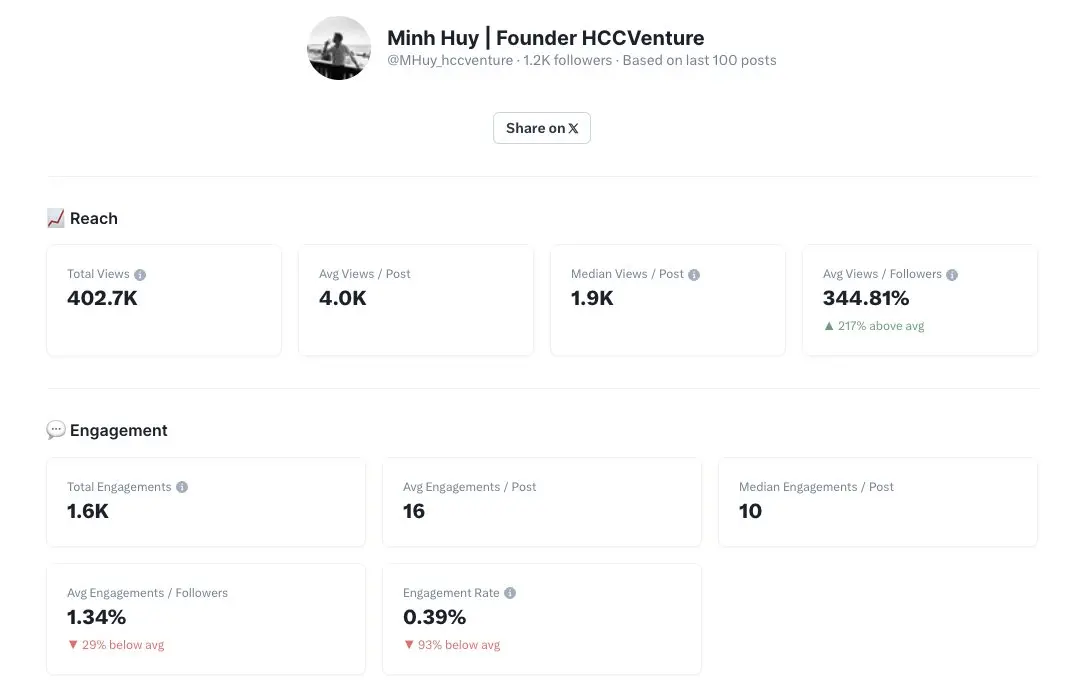
Task: Click the Total Engagements label
Action: (119, 487)
